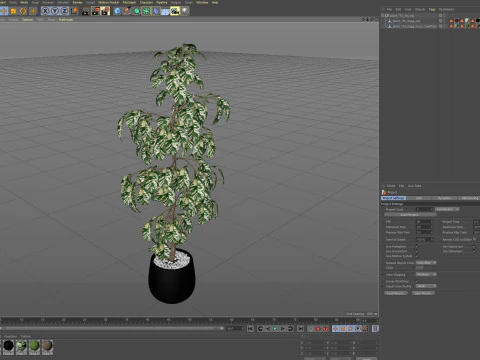Click the Load Preset button
480x360 pixels.
tap(396, 293)
